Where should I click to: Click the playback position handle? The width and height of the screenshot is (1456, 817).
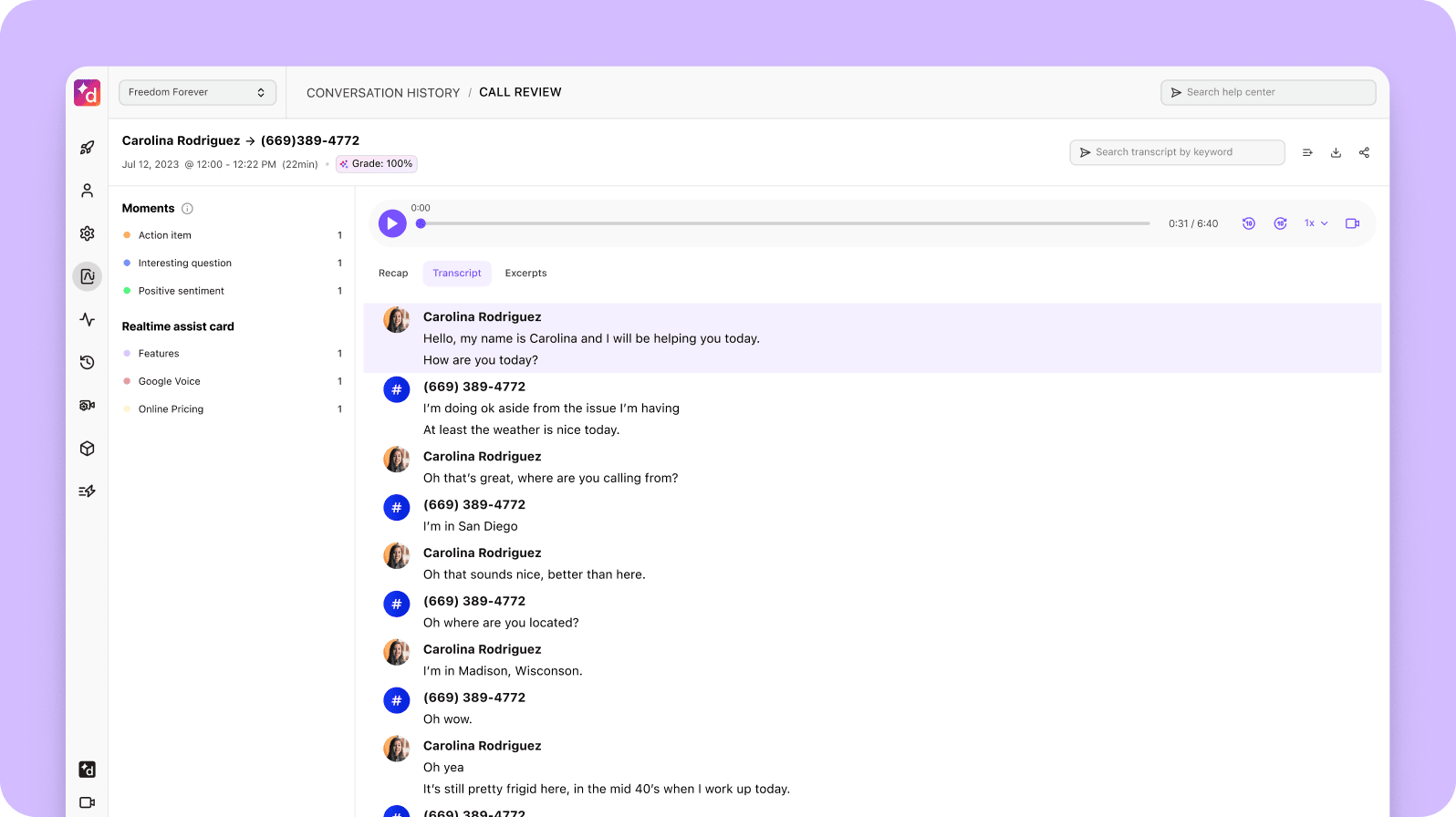pyautogui.click(x=421, y=223)
